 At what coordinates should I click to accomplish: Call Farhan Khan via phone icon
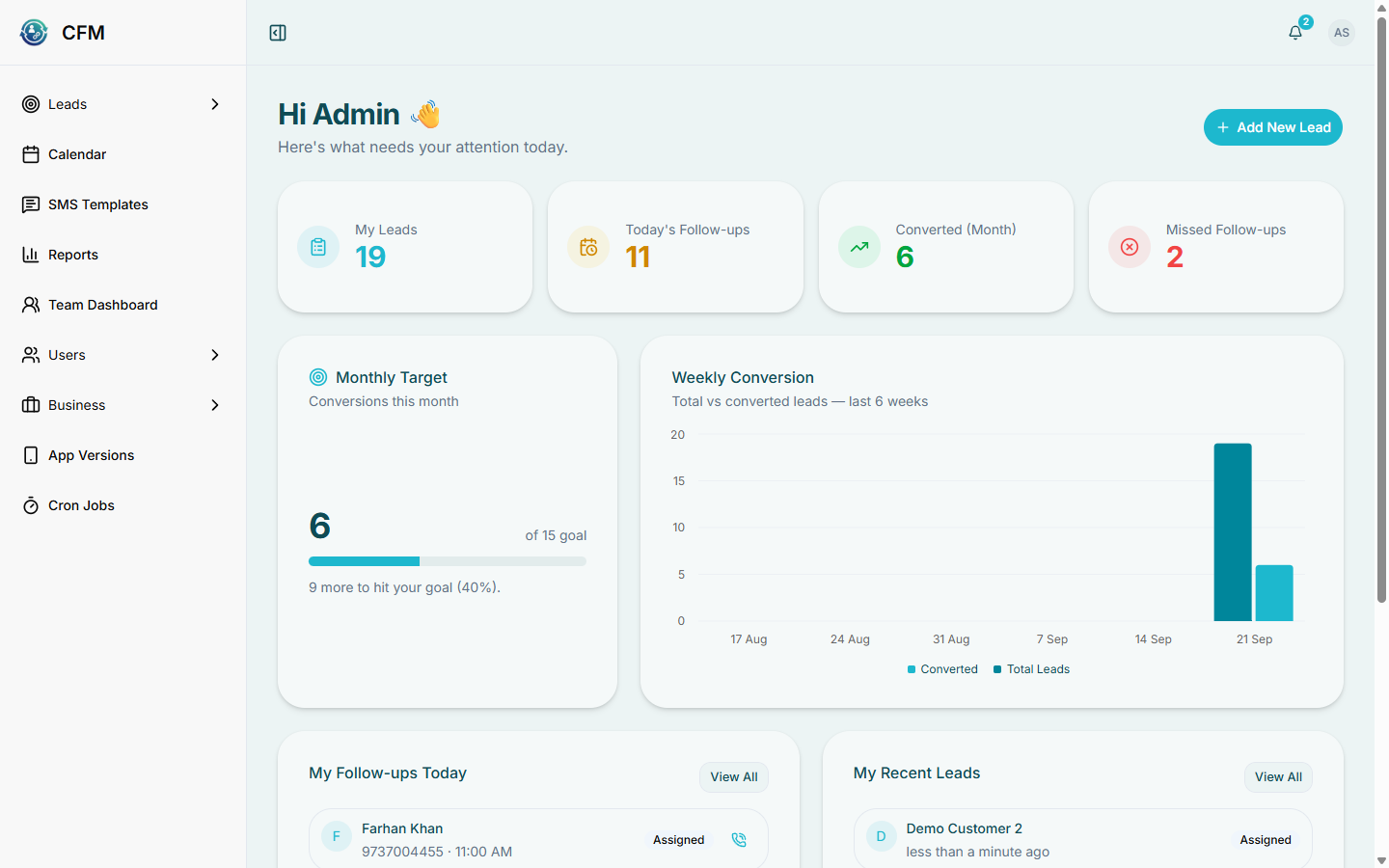tap(739, 840)
